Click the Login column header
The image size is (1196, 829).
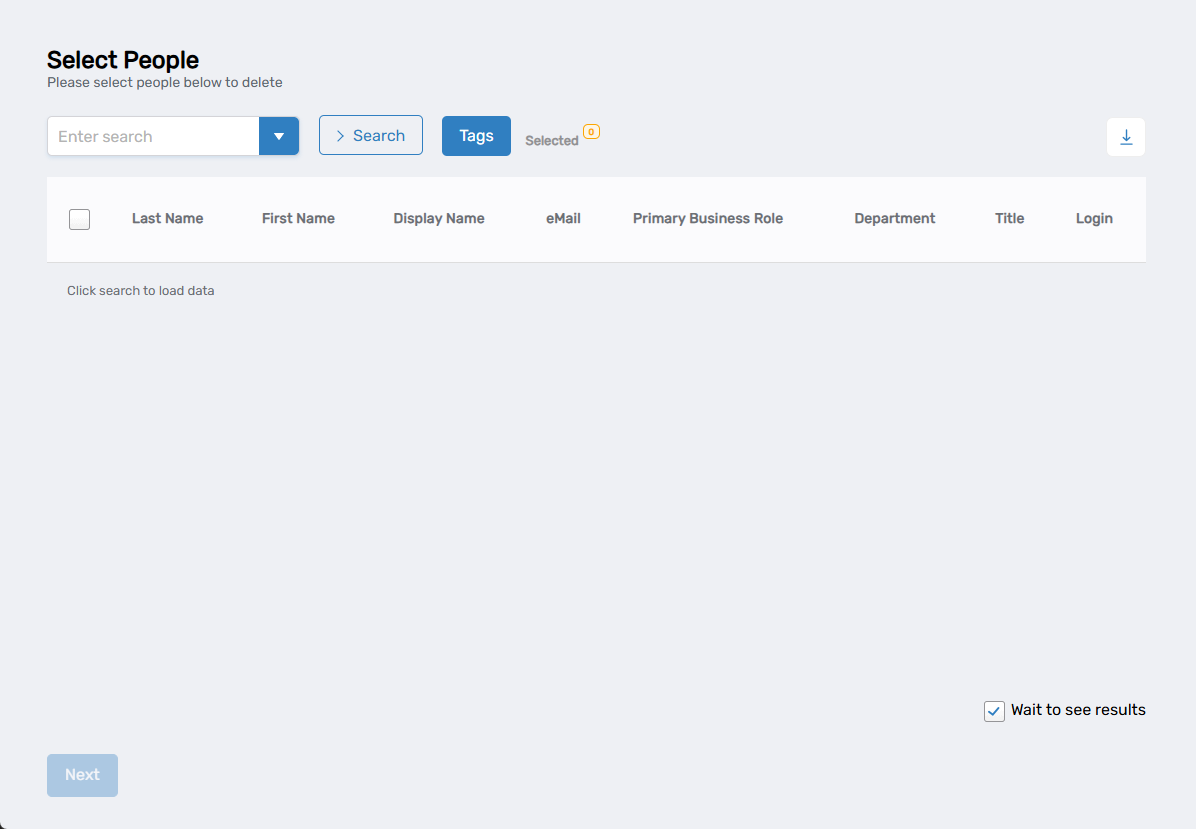pyautogui.click(x=1094, y=219)
